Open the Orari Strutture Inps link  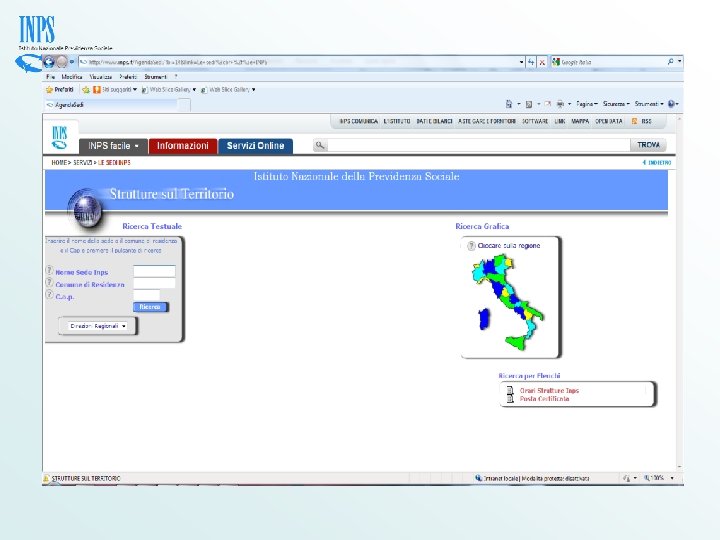coord(549,390)
